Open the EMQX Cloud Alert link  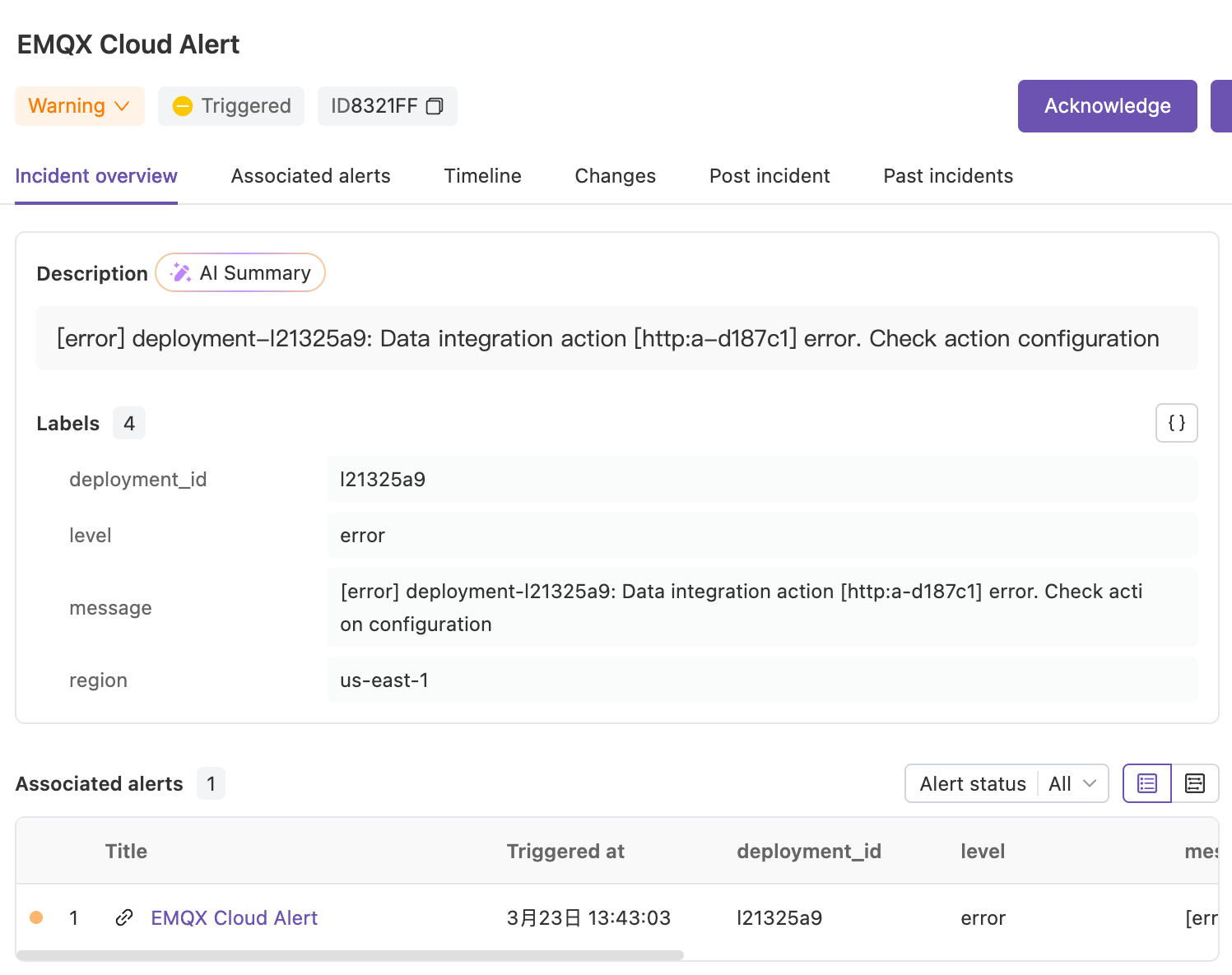point(234,917)
